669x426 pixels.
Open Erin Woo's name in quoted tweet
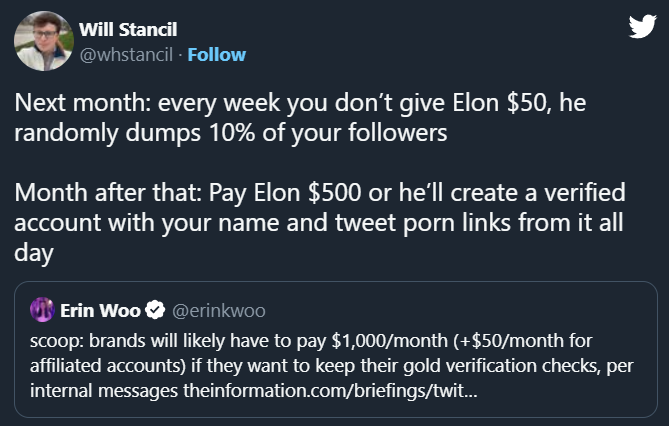click(x=100, y=308)
